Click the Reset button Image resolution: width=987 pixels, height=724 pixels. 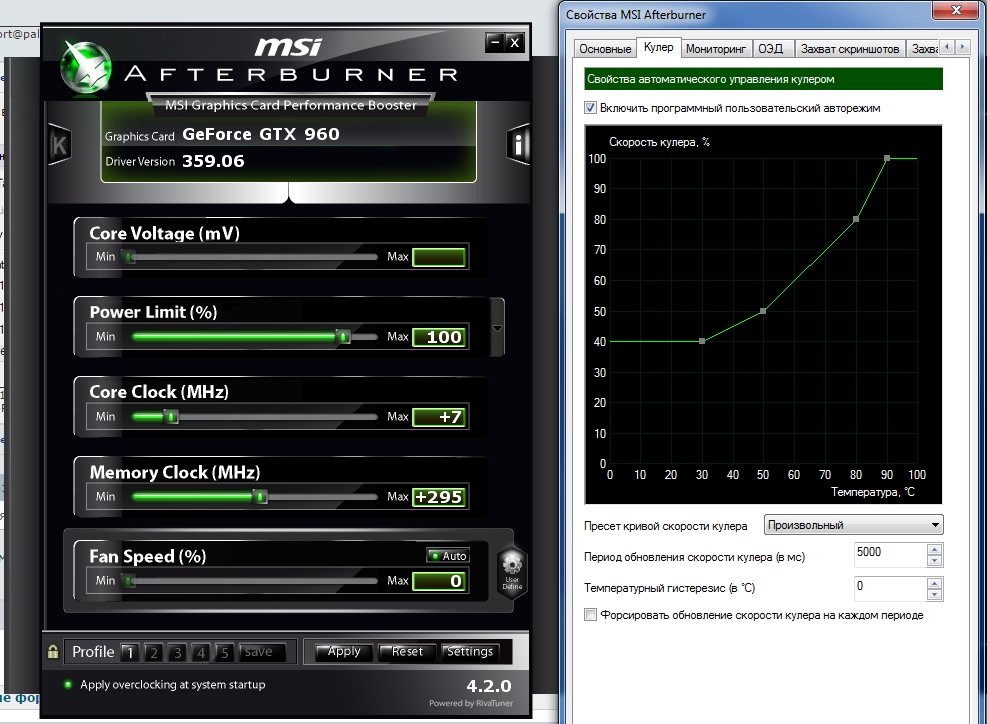pyautogui.click(x=407, y=652)
